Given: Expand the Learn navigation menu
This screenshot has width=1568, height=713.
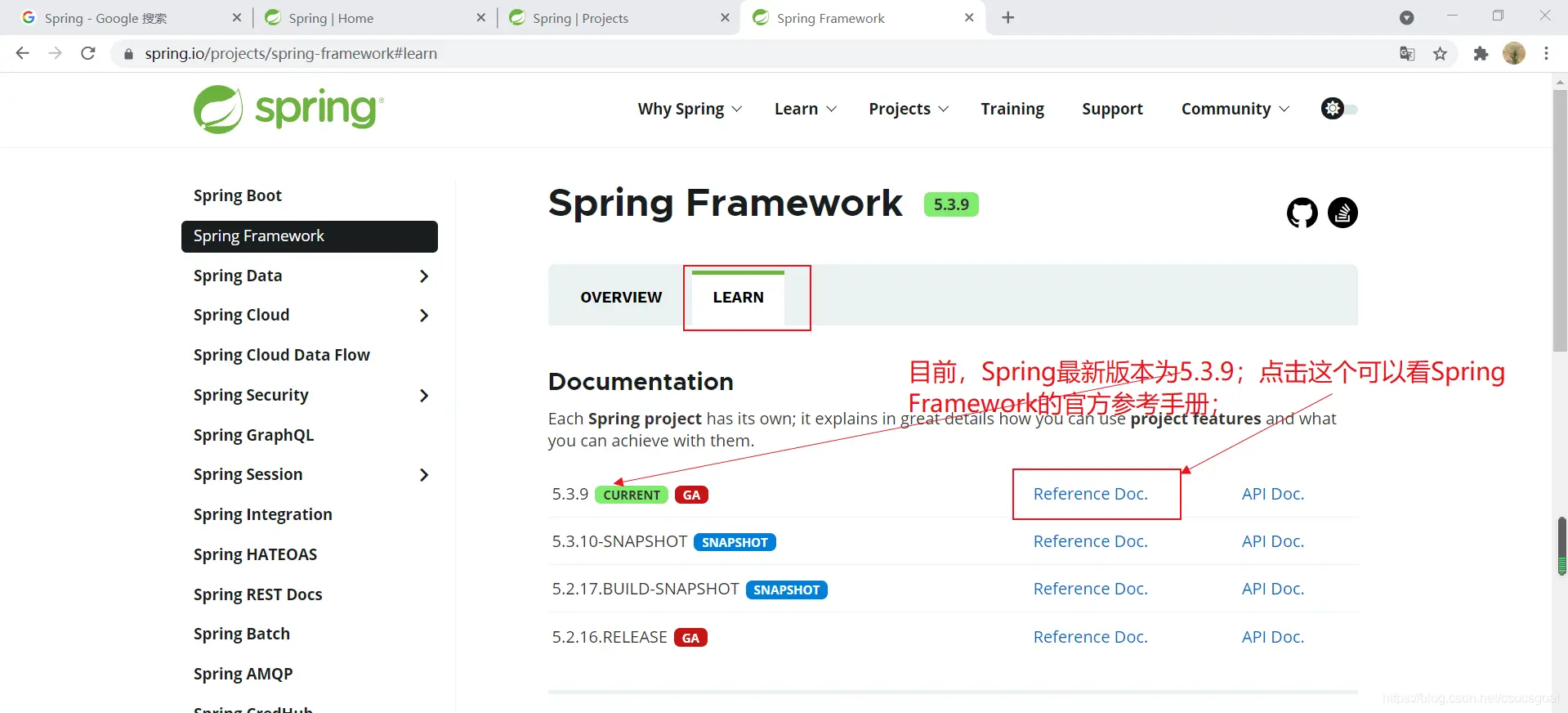Looking at the screenshot, I should point(806,109).
